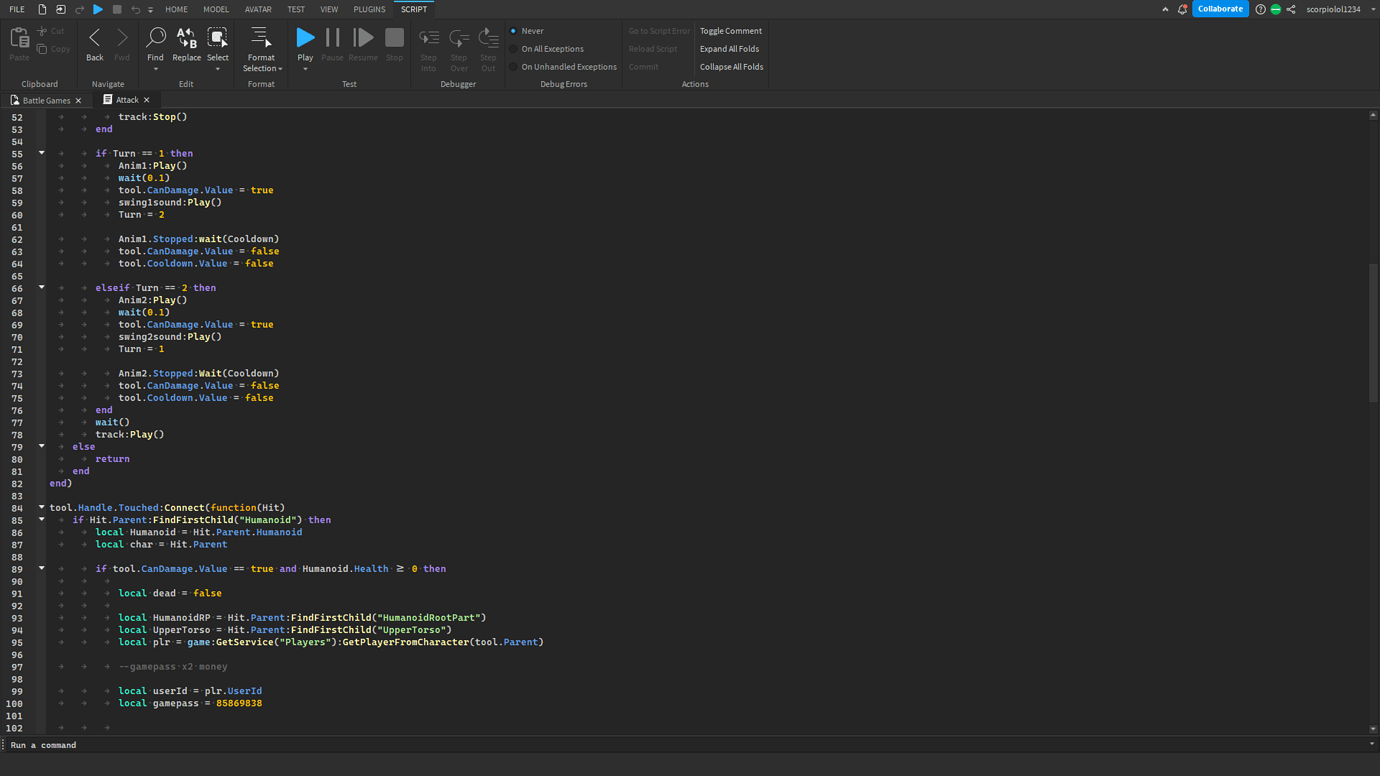This screenshot has width=1380, height=776.
Task: Open the Select dropdown arrow
Action: coord(217,69)
